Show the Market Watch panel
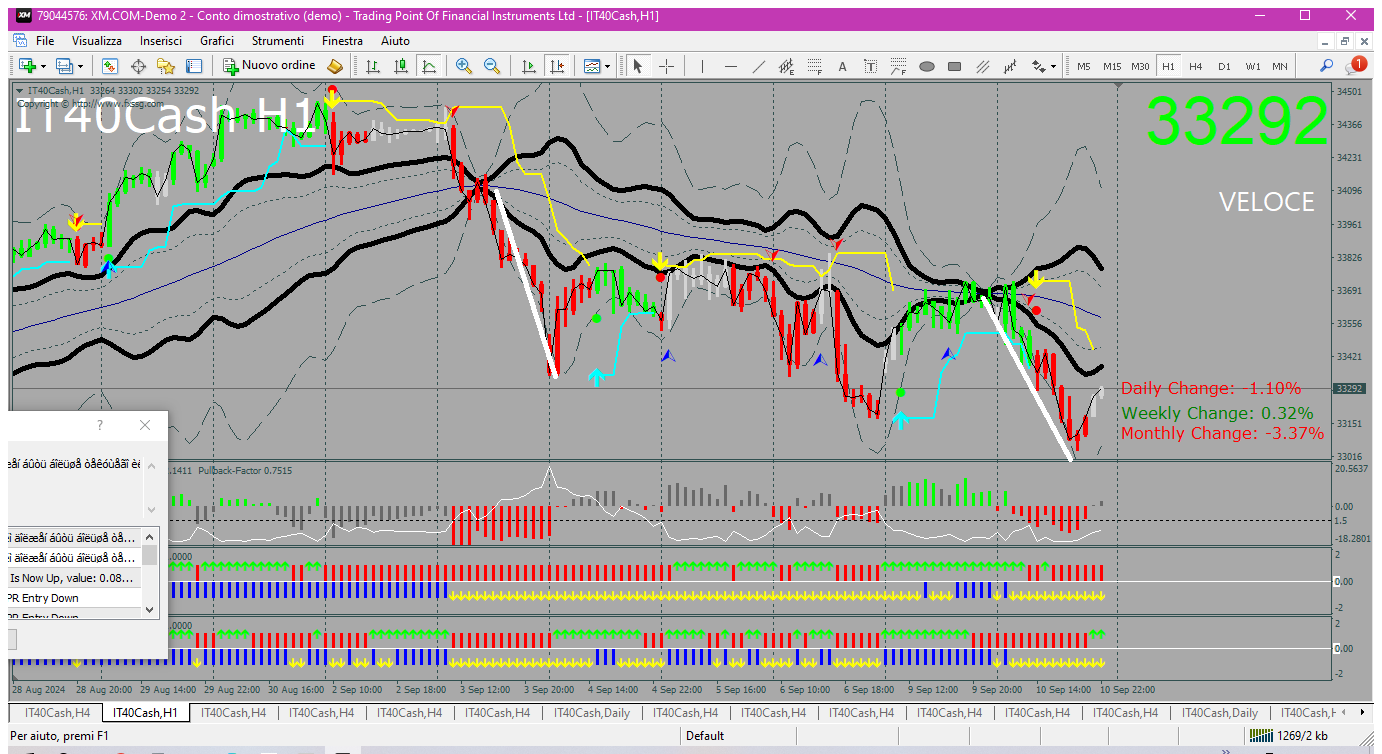1382x754 pixels. point(110,66)
